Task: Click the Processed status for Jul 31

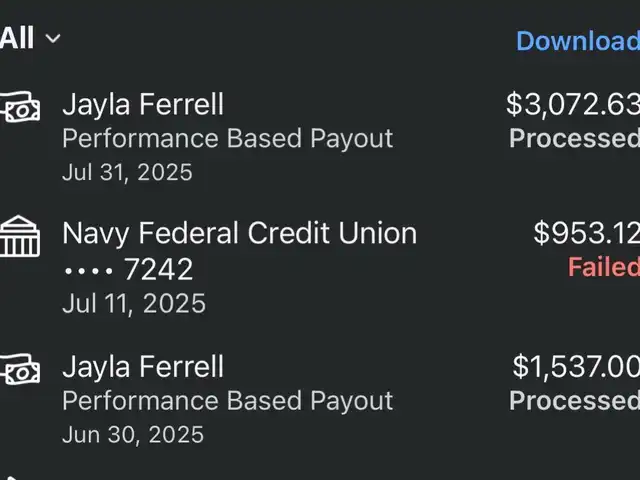Action: (x=574, y=138)
